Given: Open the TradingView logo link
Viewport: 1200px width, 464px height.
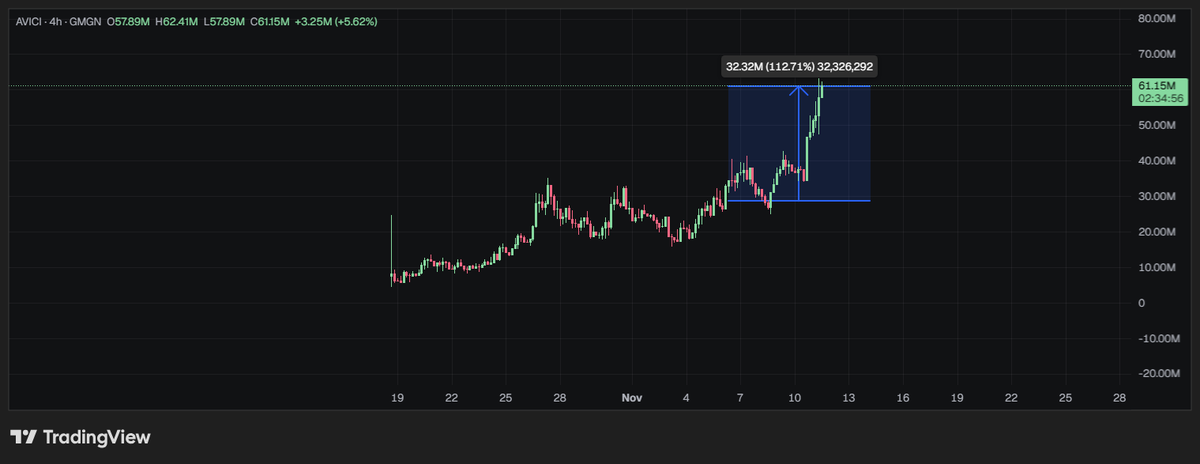Looking at the screenshot, I should coord(80,437).
